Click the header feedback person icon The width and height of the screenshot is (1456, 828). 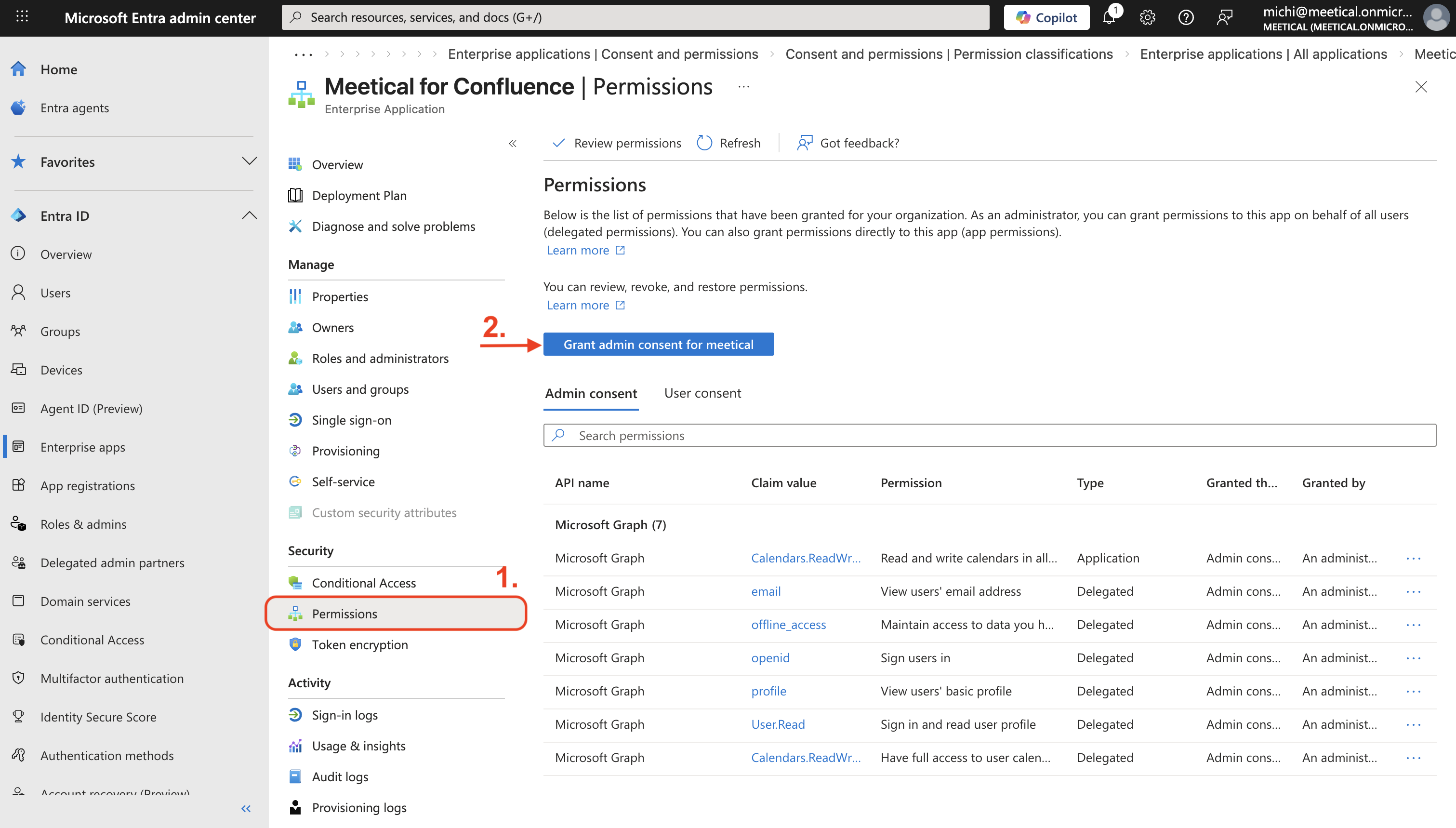[1224, 18]
